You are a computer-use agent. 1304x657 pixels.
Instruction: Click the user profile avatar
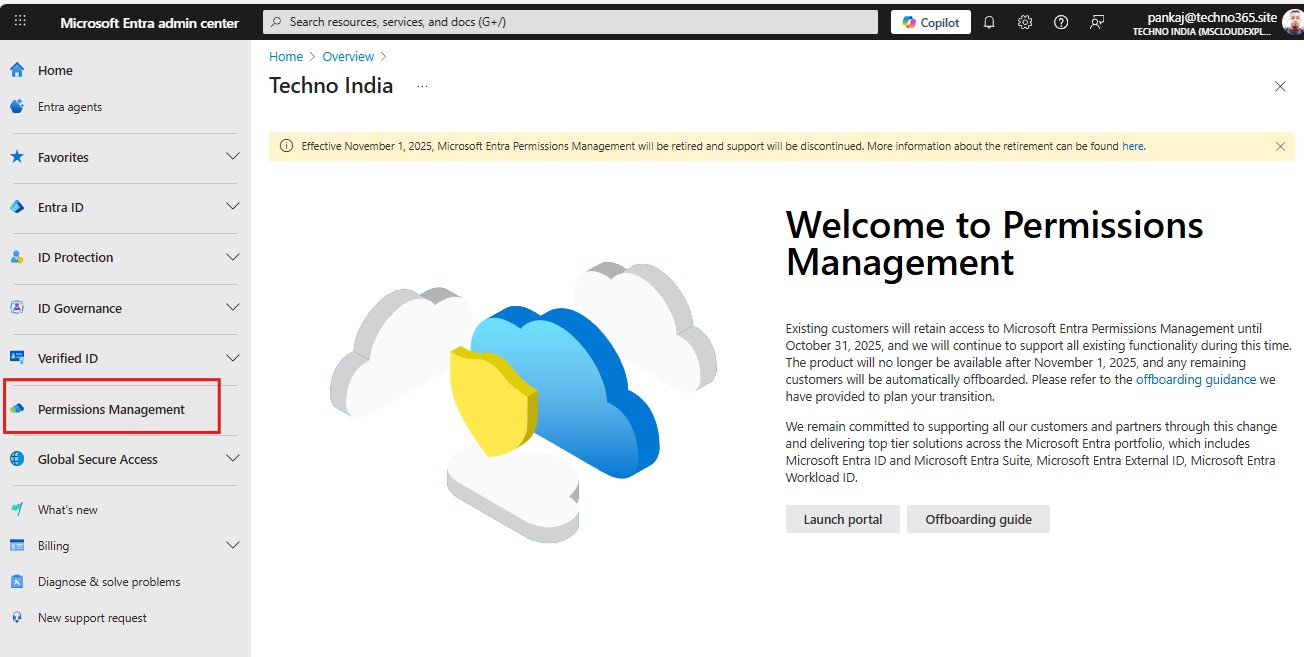coord(1292,22)
